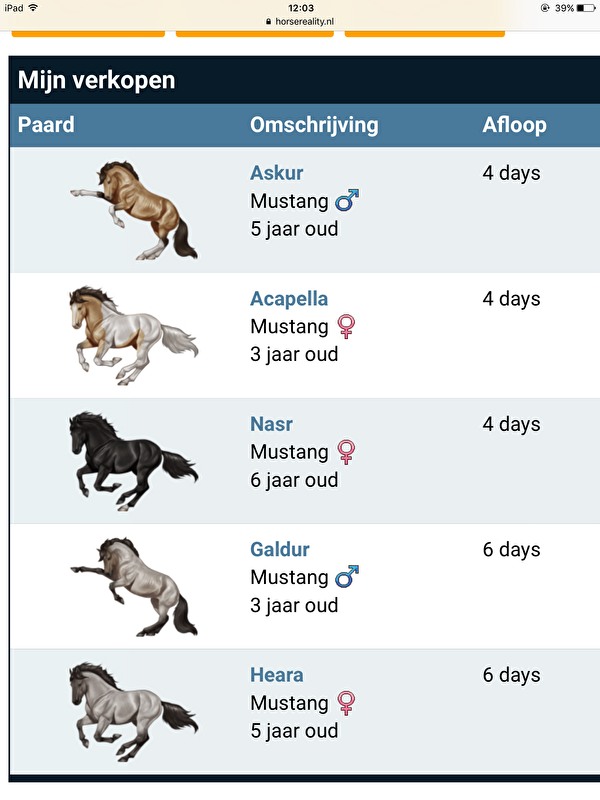Click the male gender icon next to Askur

[x=345, y=200]
